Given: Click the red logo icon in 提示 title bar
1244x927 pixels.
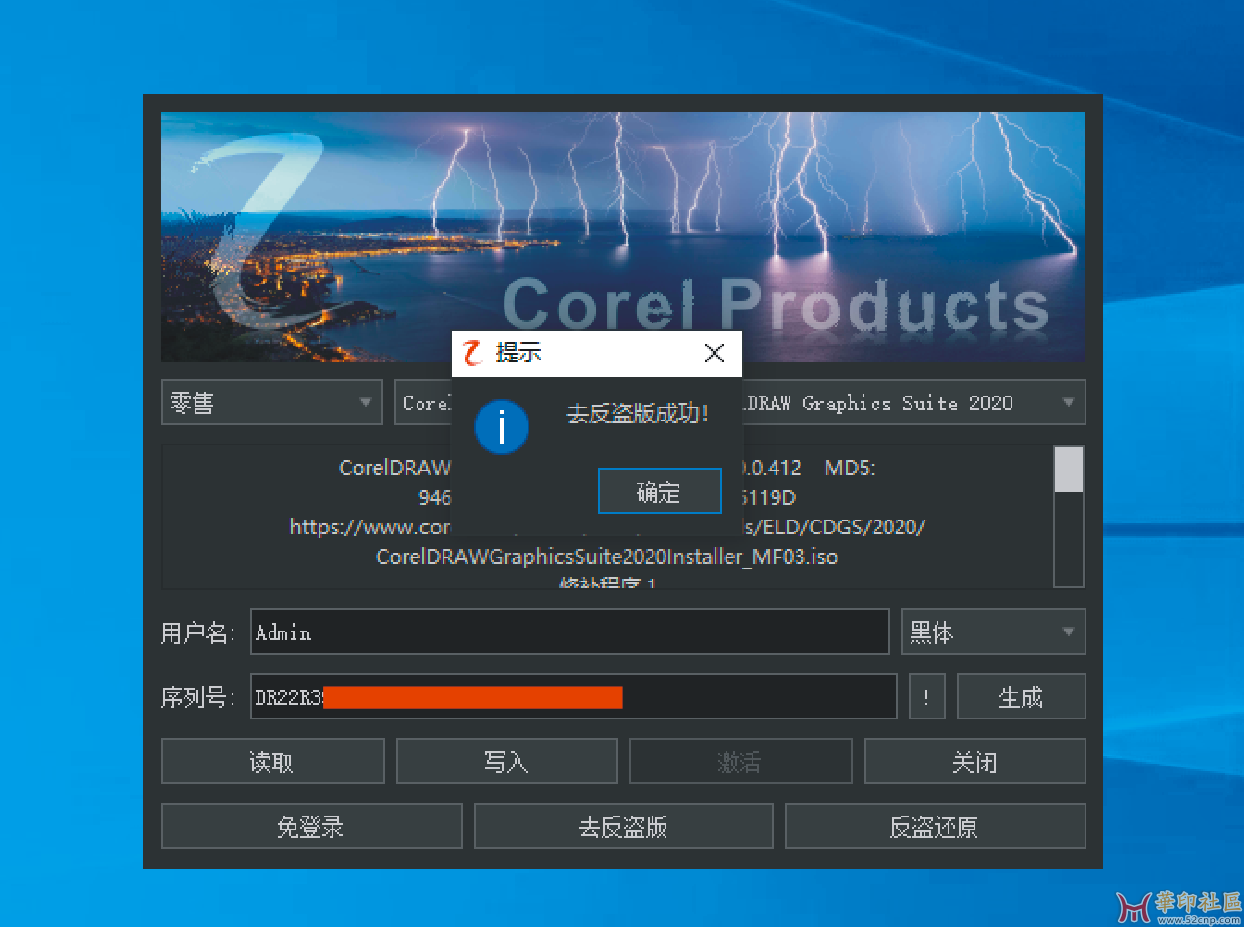Looking at the screenshot, I should 473,353.
